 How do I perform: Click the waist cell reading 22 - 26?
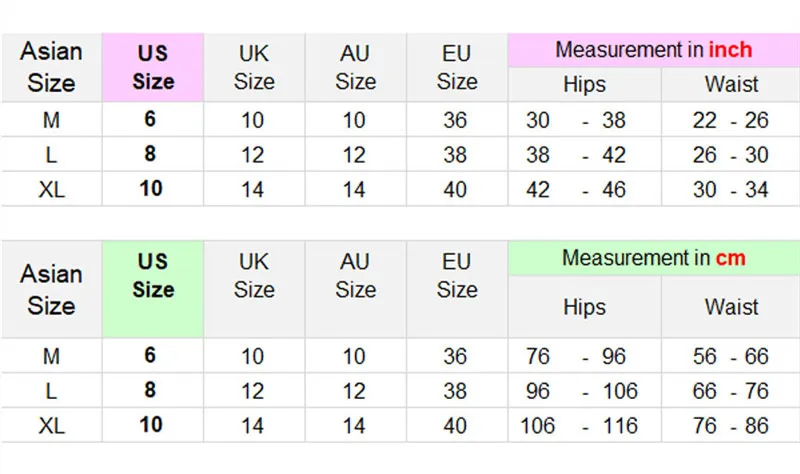tap(730, 121)
